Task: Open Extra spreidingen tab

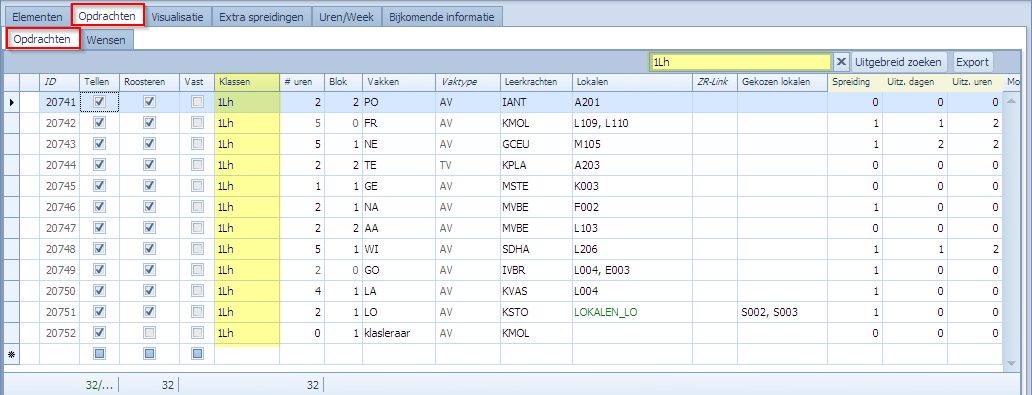Action: click(261, 17)
